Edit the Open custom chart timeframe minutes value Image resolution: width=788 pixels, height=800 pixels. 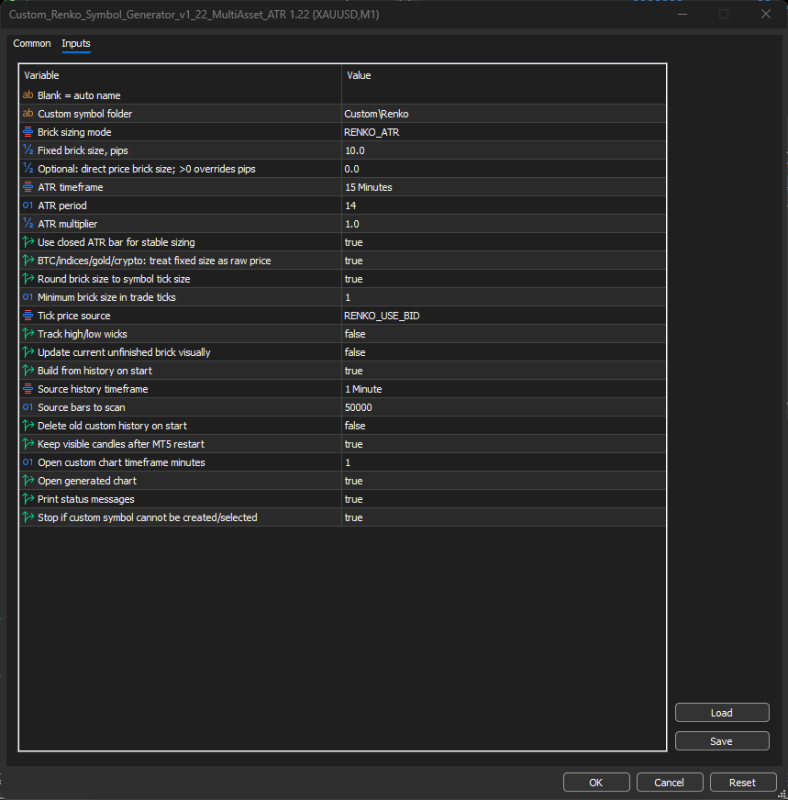pos(504,462)
